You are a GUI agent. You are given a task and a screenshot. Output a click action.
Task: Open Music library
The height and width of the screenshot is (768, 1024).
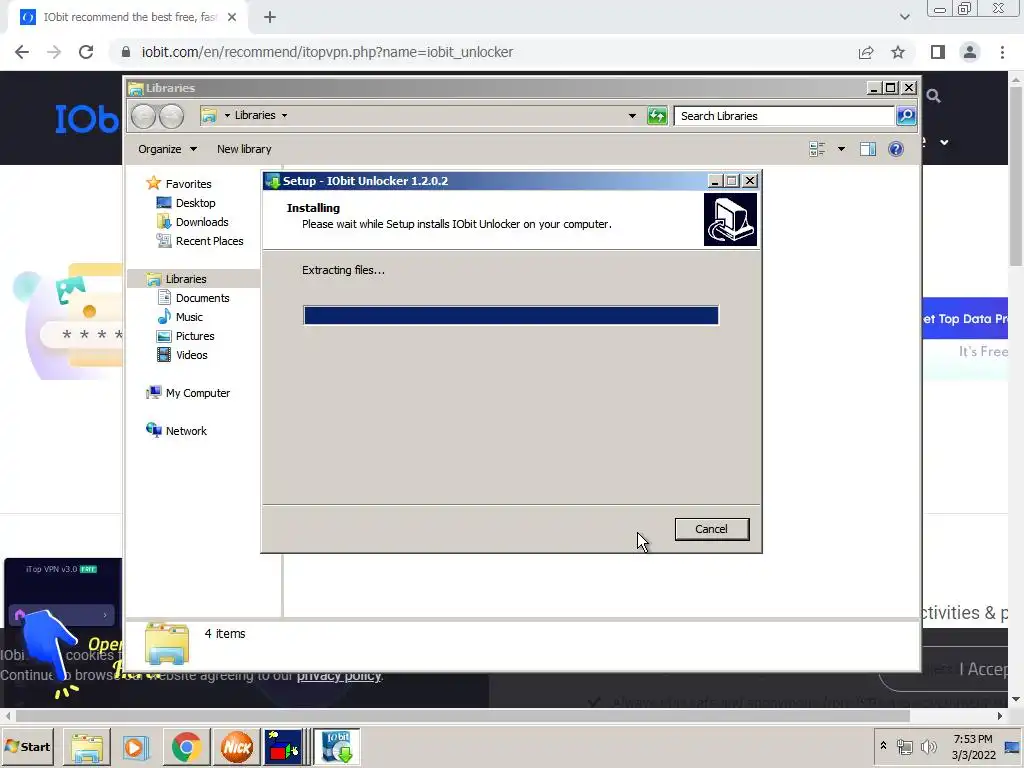point(189,317)
